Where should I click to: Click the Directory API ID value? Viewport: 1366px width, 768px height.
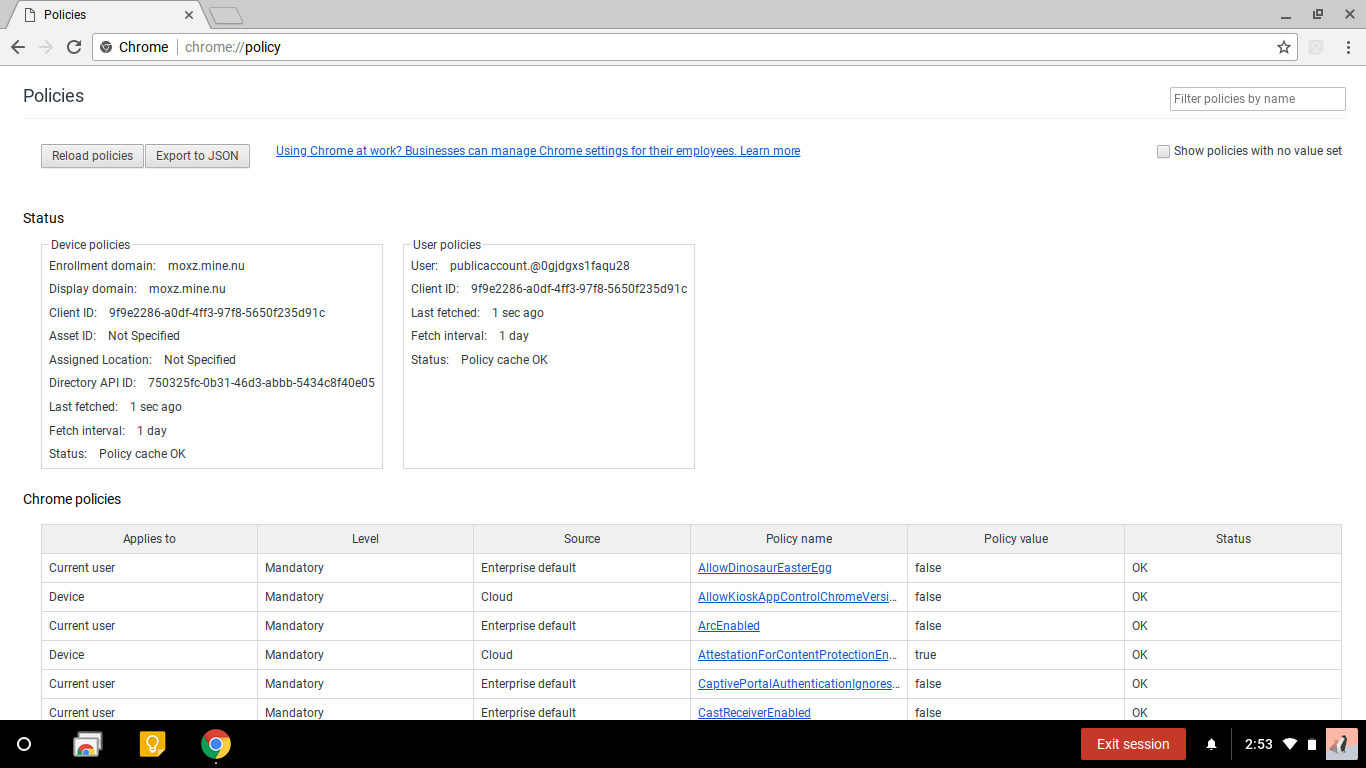[x=261, y=383]
